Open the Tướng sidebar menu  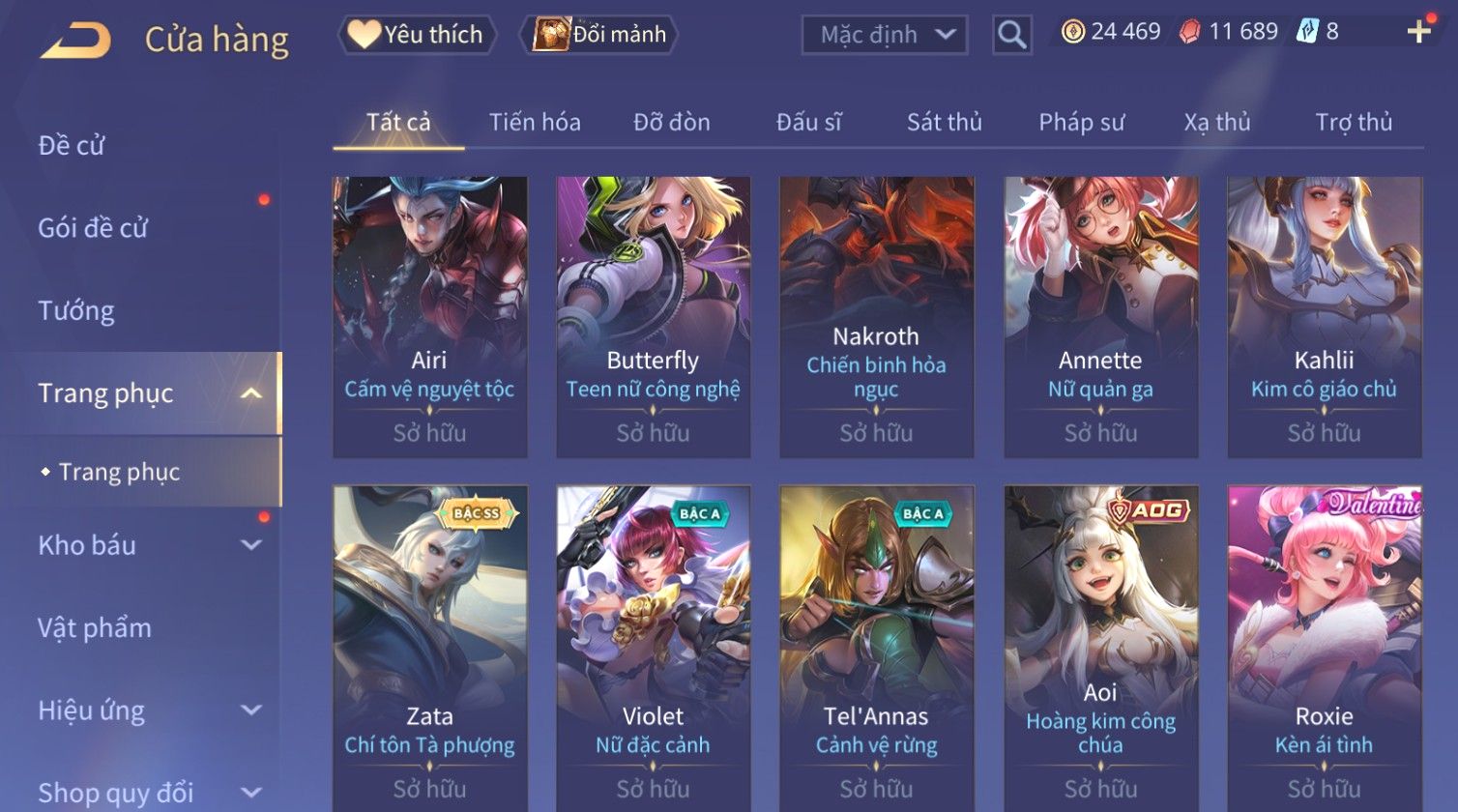(x=76, y=310)
